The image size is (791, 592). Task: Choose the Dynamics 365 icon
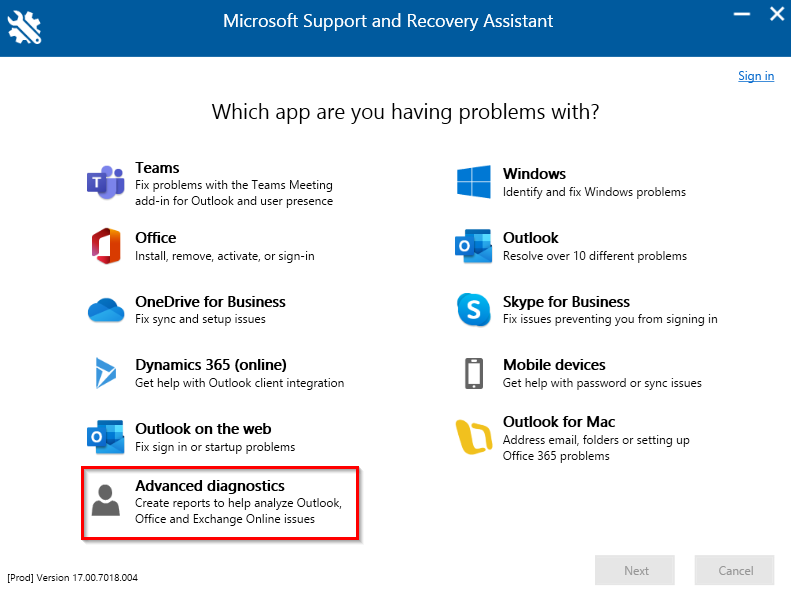click(105, 373)
